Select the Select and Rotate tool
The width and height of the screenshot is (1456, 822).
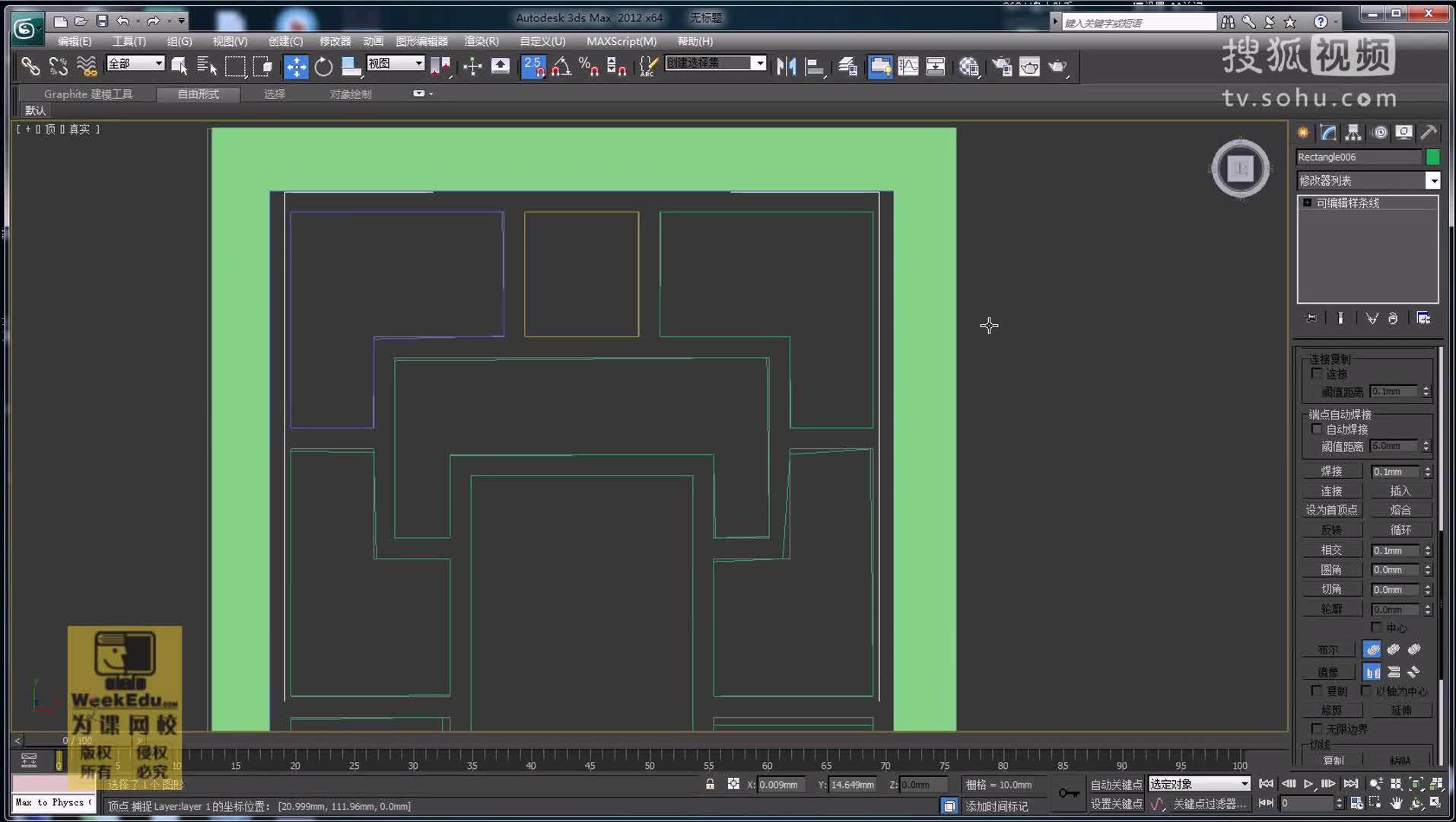tap(323, 67)
